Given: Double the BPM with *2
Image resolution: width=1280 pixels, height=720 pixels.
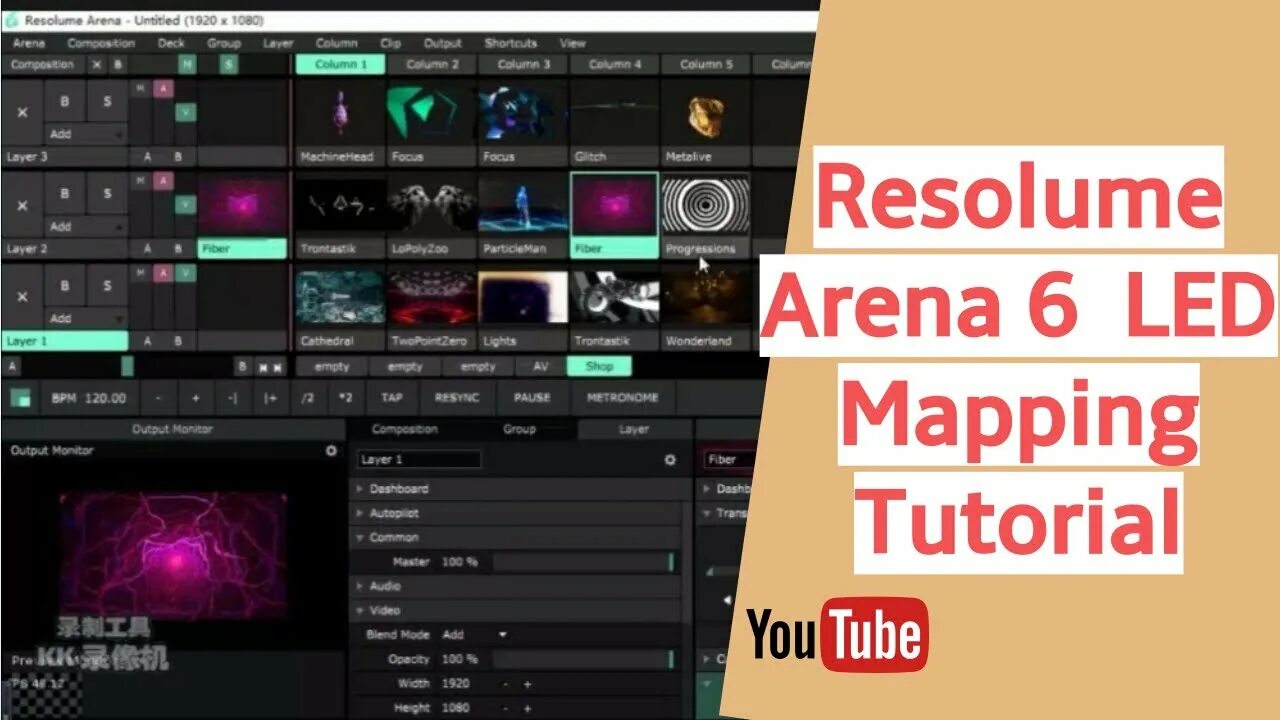Looking at the screenshot, I should tap(345, 398).
